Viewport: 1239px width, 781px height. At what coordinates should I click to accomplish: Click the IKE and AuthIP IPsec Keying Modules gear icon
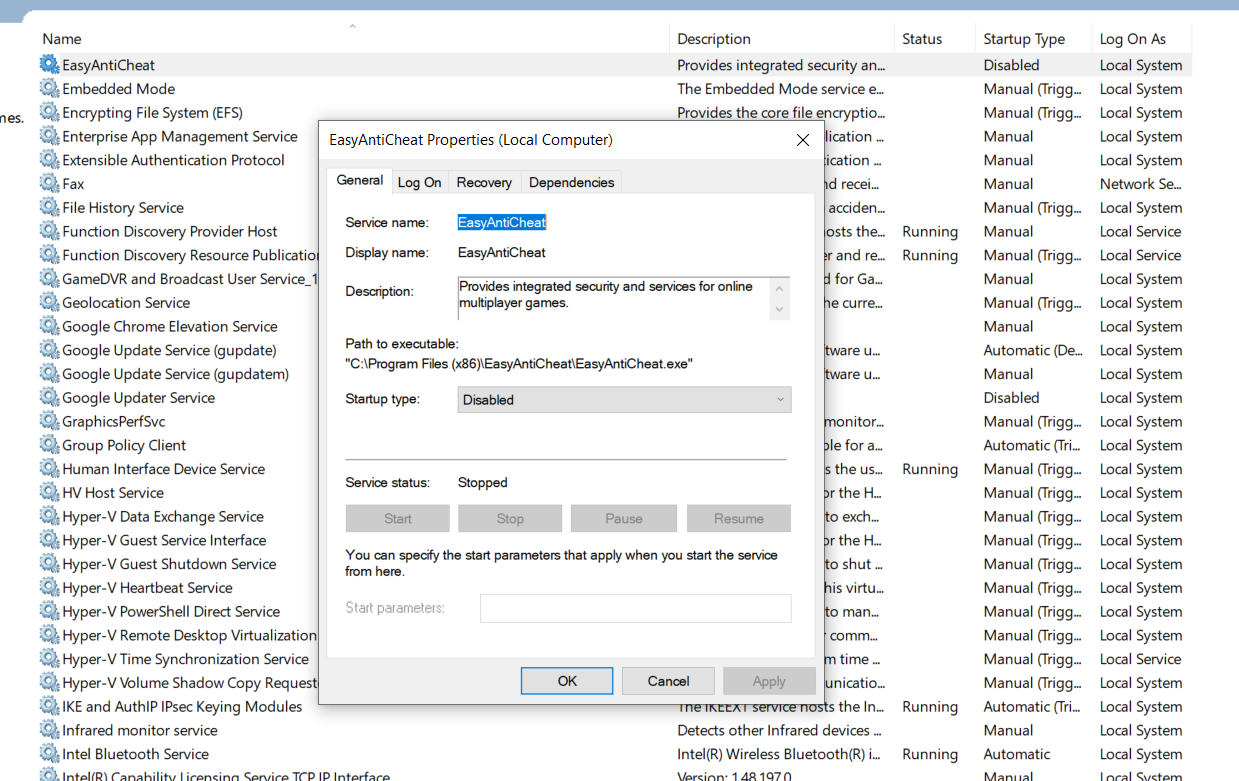click(x=49, y=706)
